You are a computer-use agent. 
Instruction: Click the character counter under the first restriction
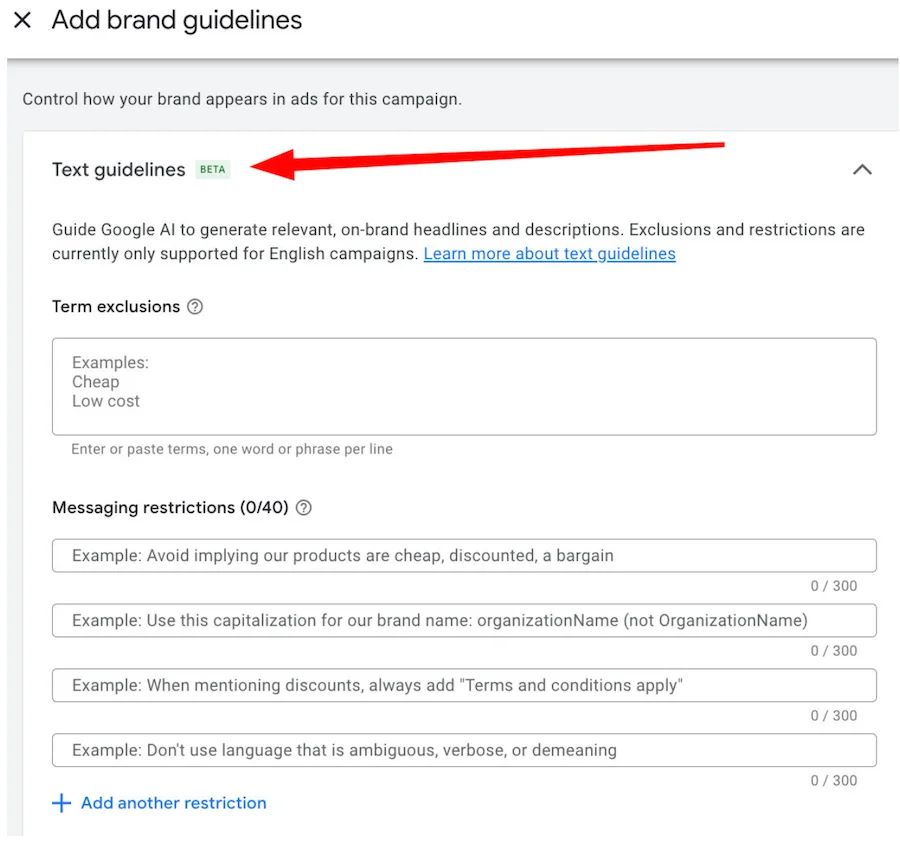click(834, 586)
